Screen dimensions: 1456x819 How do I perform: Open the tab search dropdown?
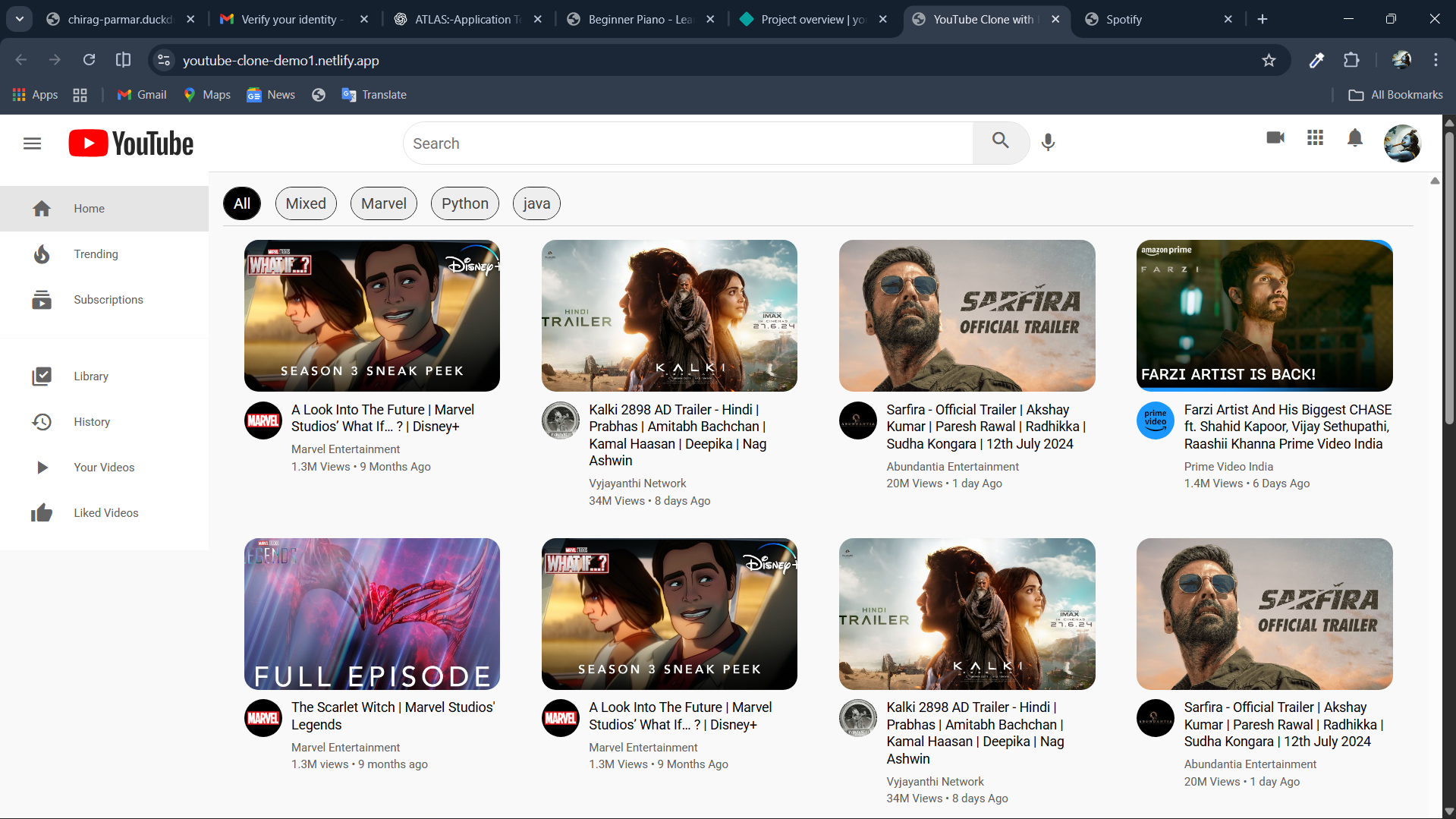tap(19, 19)
